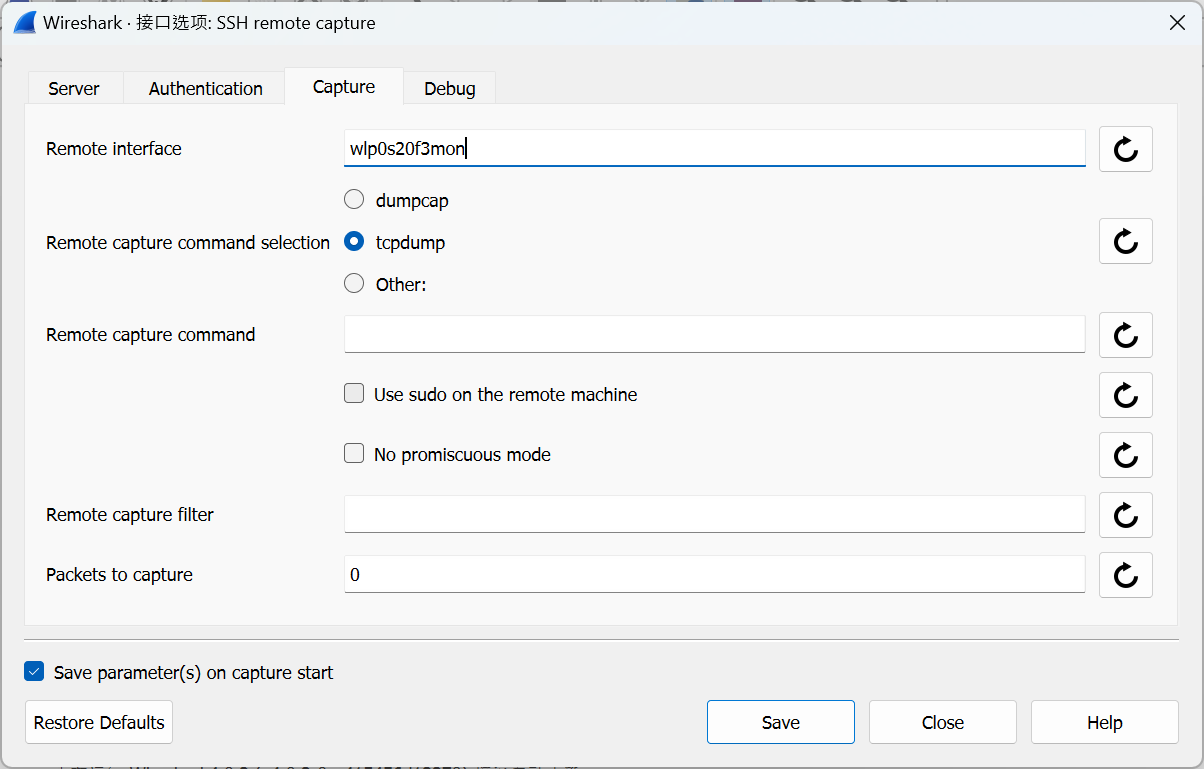Enable Use sudo on the remote machine

point(354,394)
